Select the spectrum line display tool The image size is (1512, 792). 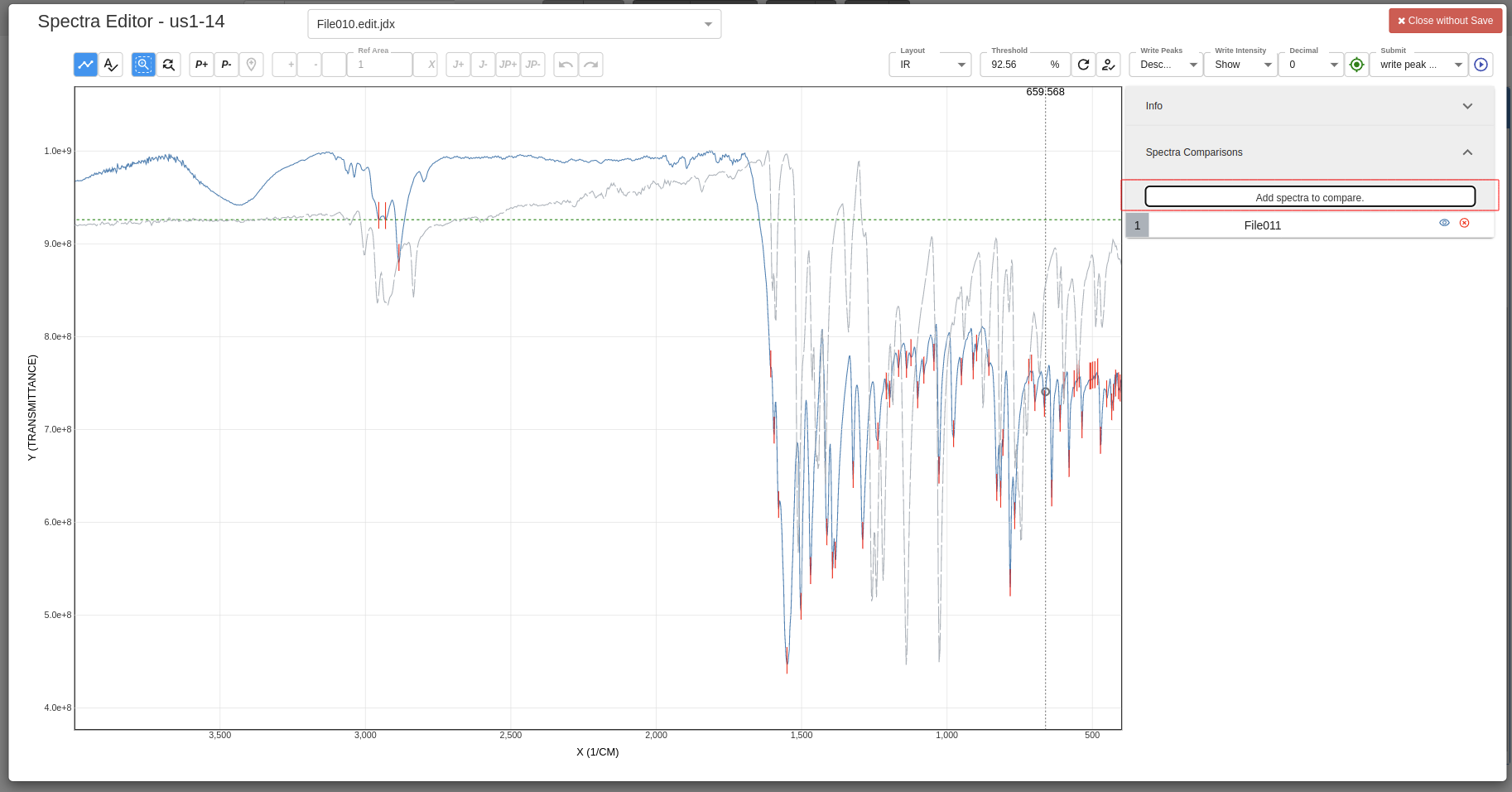pos(85,64)
